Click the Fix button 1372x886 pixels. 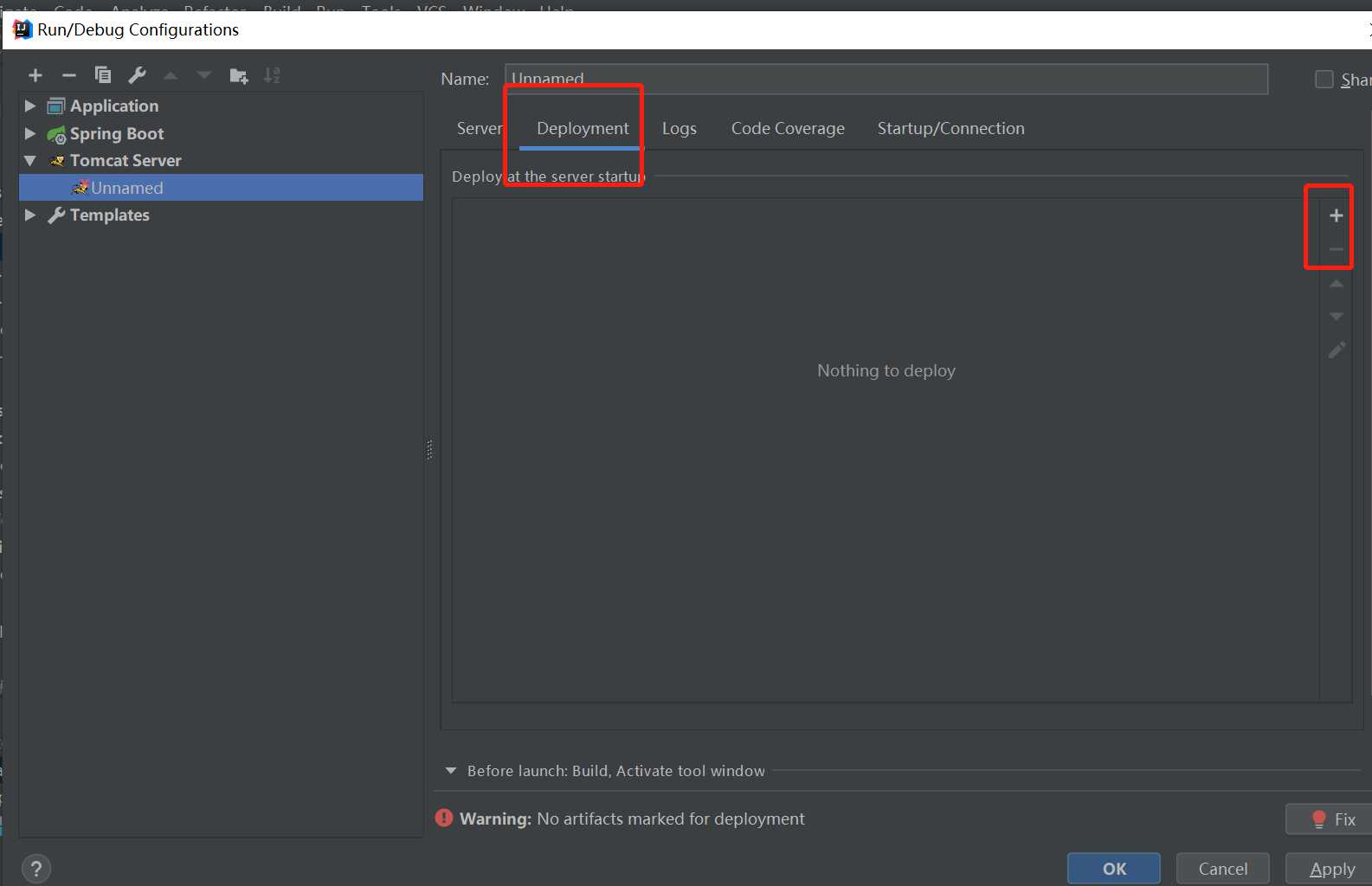1330,819
